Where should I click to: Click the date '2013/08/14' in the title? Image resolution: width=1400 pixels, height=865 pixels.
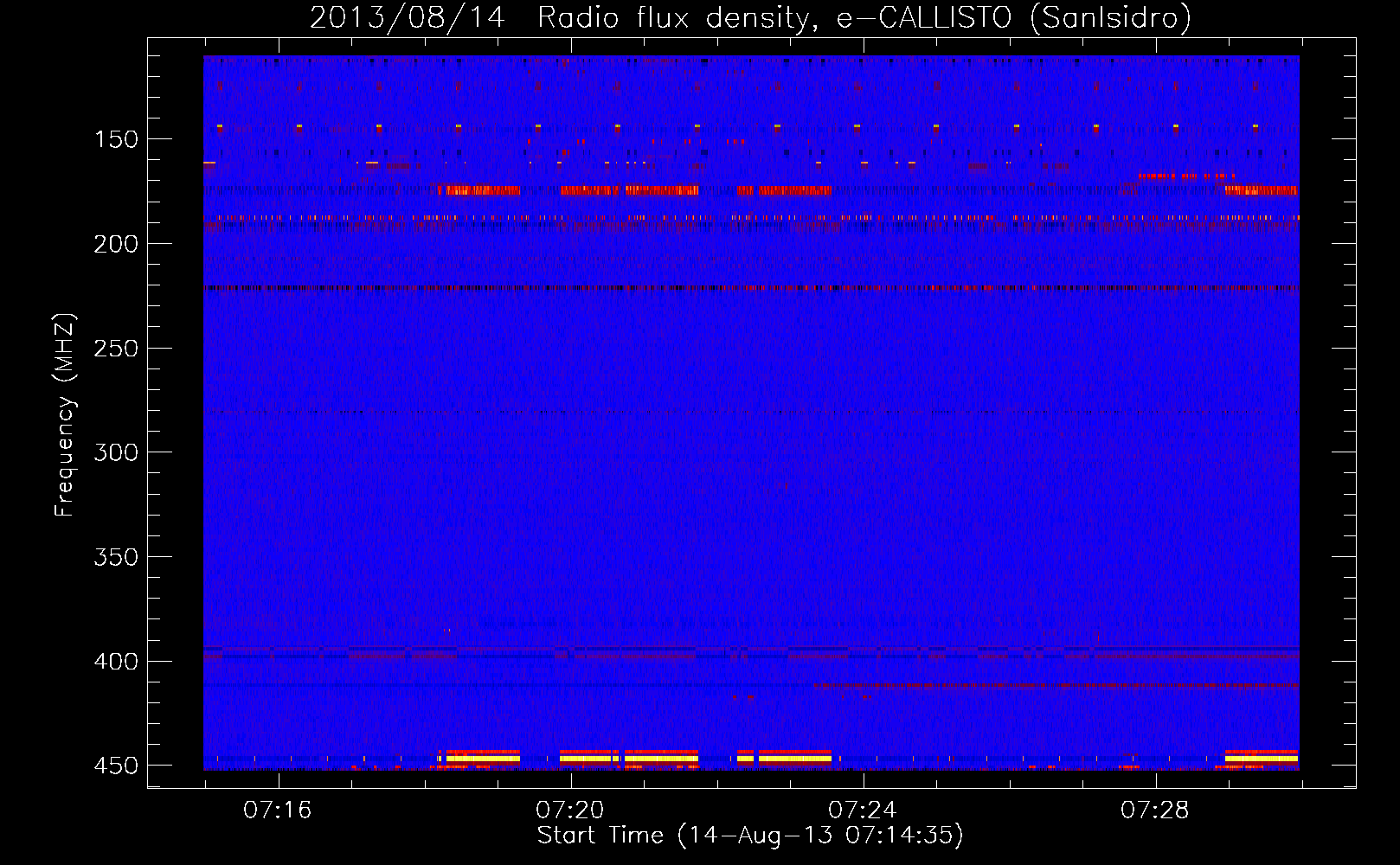tap(407, 17)
